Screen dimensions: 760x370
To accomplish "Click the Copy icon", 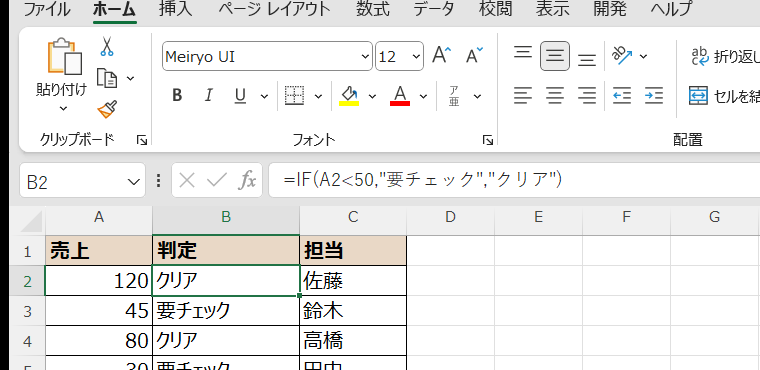I will 107,78.
